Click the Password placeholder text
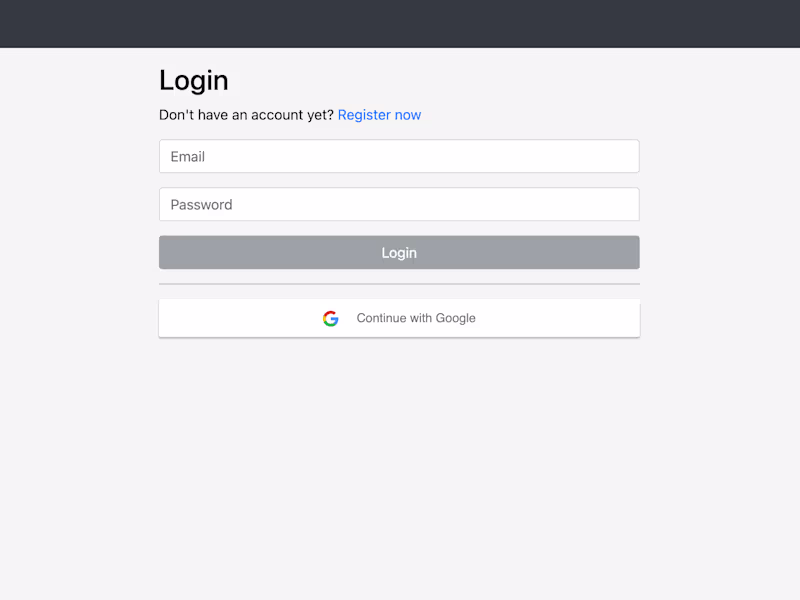The width and height of the screenshot is (800, 600). click(202, 205)
